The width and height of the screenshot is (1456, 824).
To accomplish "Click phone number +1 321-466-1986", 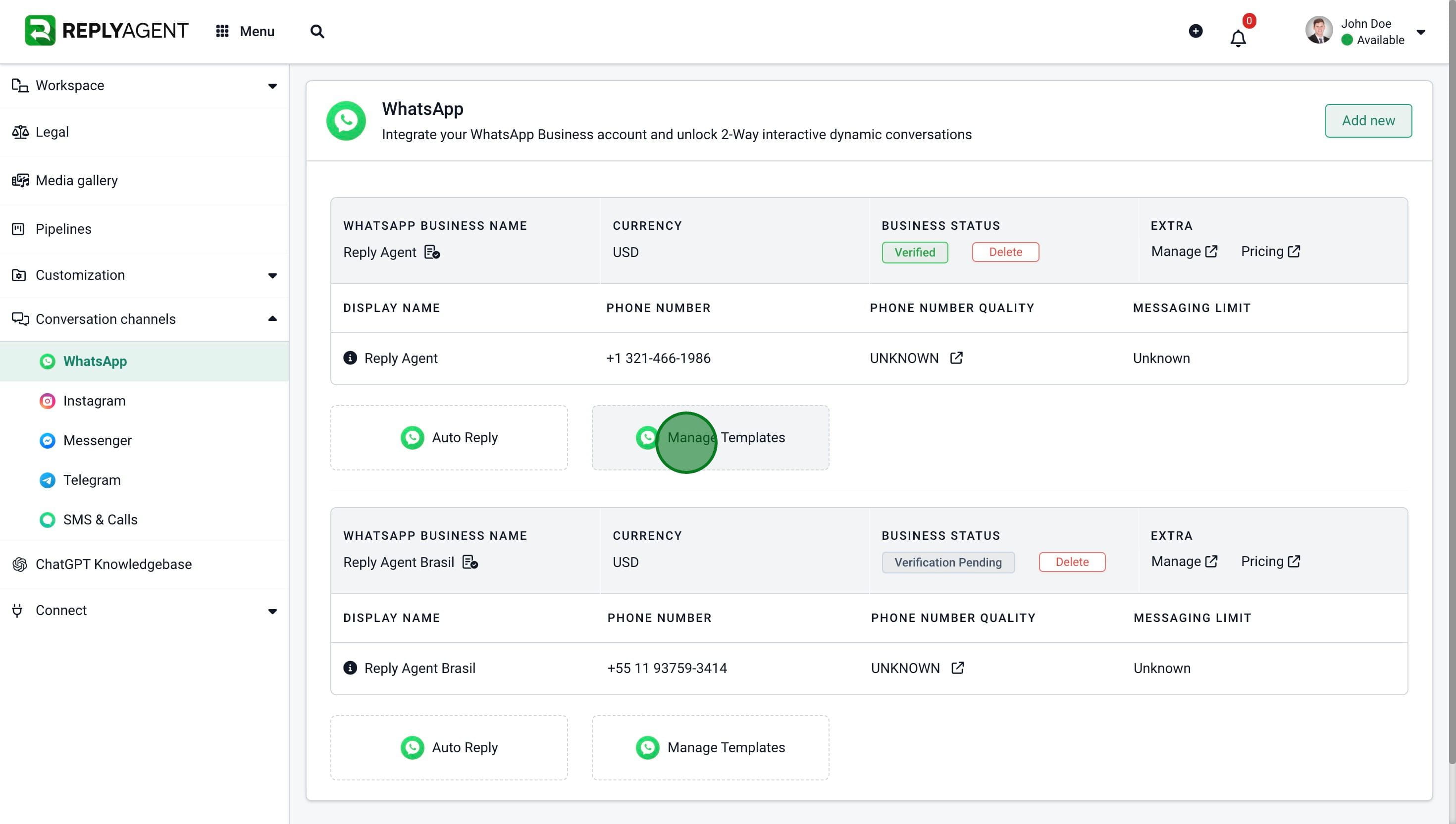I will pos(658,358).
